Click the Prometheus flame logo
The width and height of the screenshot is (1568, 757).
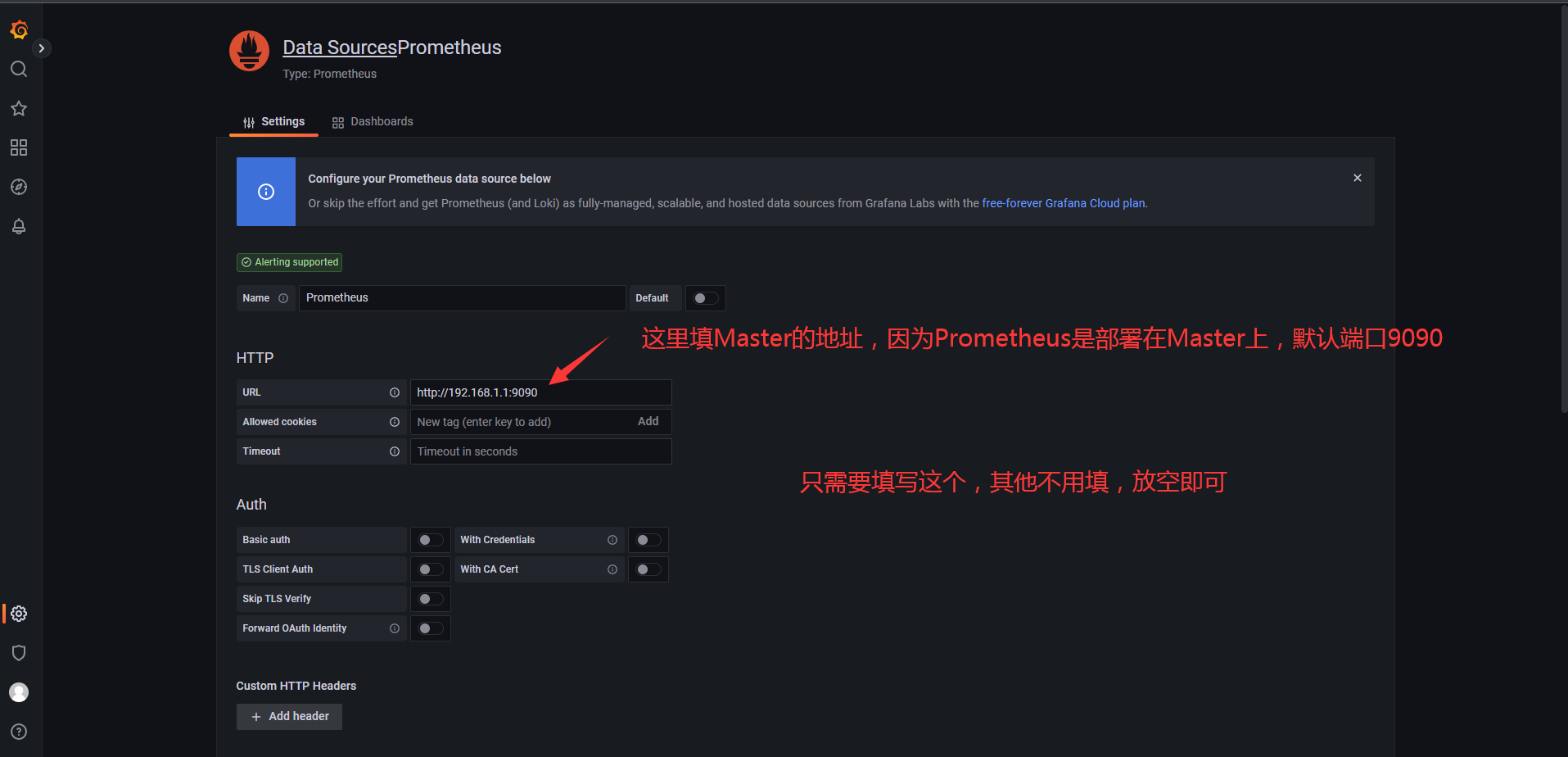pyautogui.click(x=249, y=52)
